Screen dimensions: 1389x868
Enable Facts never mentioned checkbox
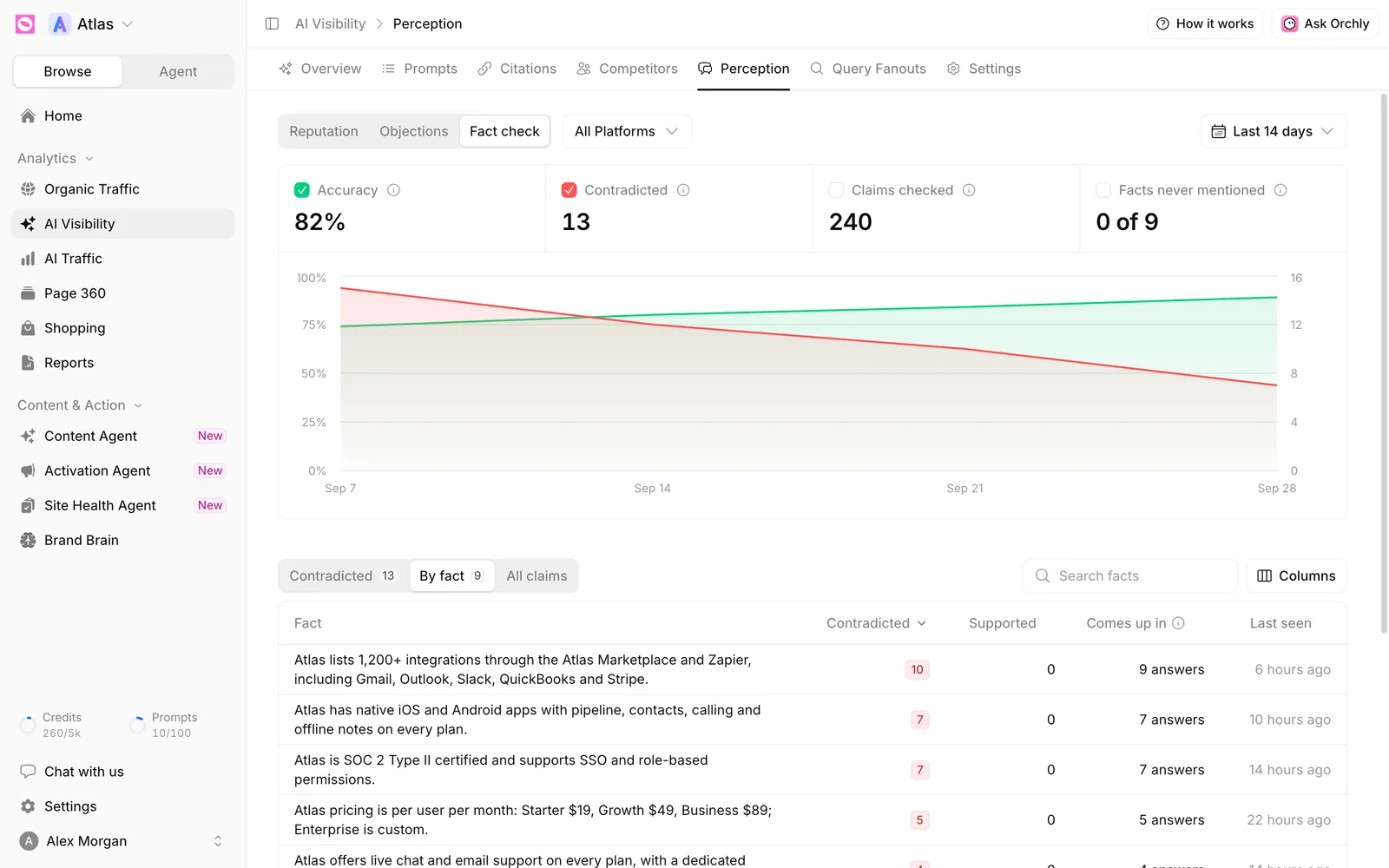click(x=1103, y=190)
